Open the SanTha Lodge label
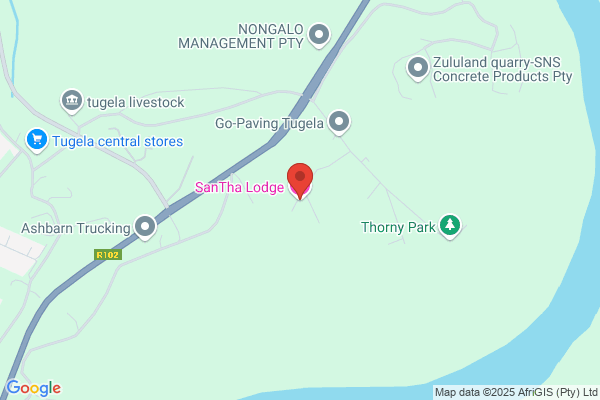The image size is (600, 400). 240,187
